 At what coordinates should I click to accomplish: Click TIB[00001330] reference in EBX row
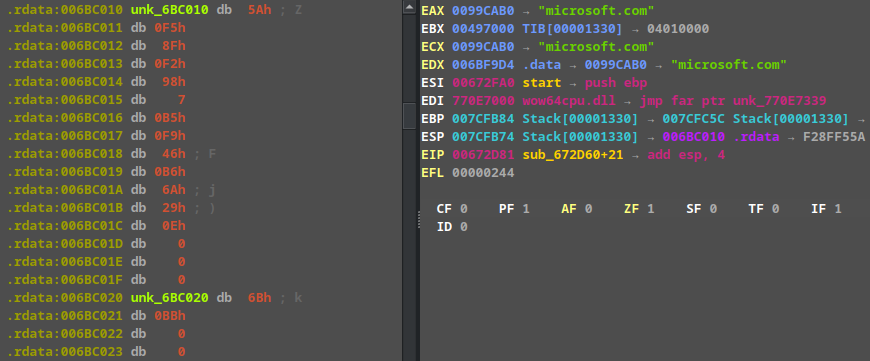[x=573, y=28]
